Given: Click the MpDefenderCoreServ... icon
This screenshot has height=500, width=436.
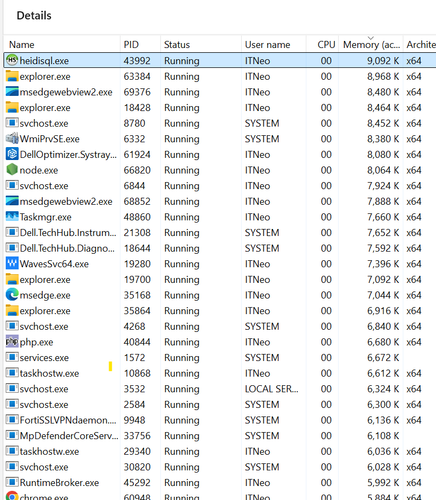Looking at the screenshot, I should [12, 435].
